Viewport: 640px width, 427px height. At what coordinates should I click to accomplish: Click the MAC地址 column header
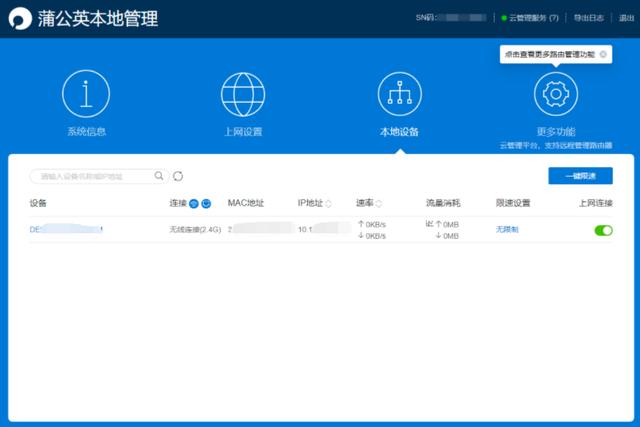coord(246,203)
